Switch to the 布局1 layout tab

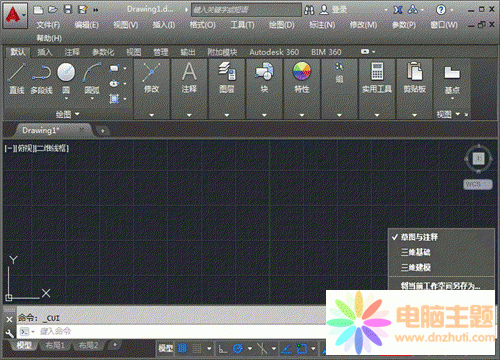(55, 346)
